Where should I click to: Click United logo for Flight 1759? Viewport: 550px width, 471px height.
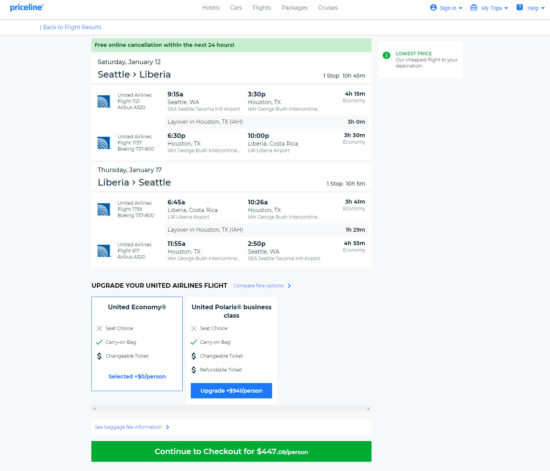pos(103,209)
